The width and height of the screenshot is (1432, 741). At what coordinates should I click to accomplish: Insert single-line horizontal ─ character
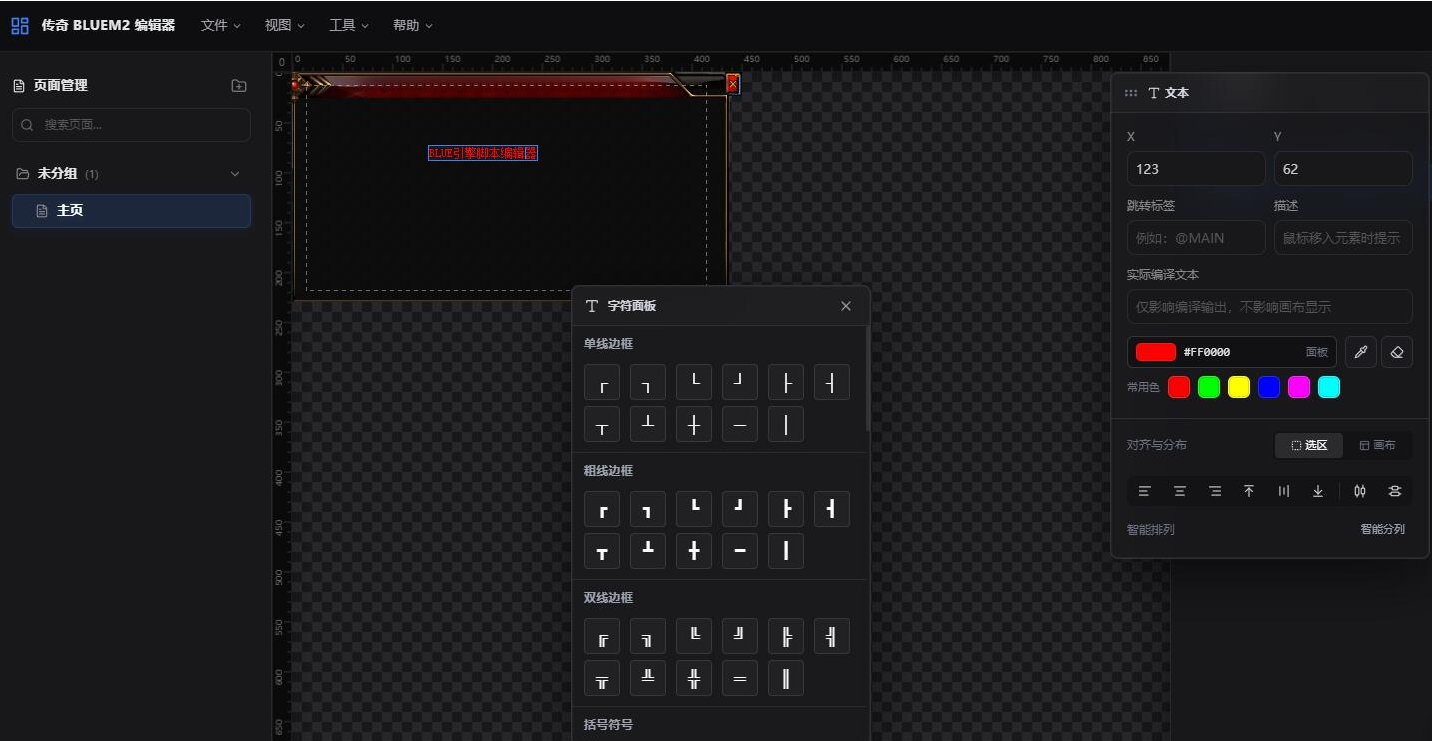[x=740, y=424]
